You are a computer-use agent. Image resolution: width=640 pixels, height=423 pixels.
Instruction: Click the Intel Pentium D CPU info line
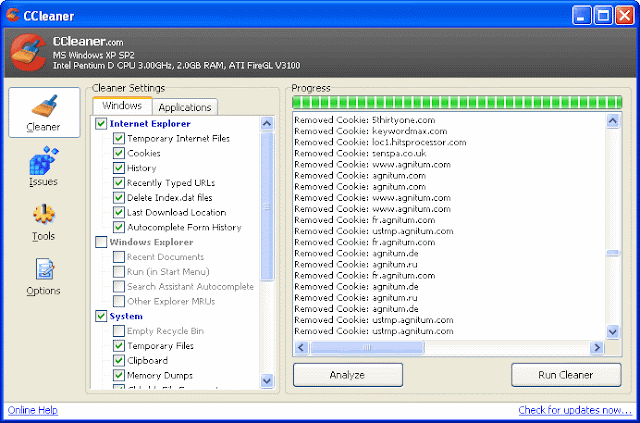pyautogui.click(x=176, y=65)
